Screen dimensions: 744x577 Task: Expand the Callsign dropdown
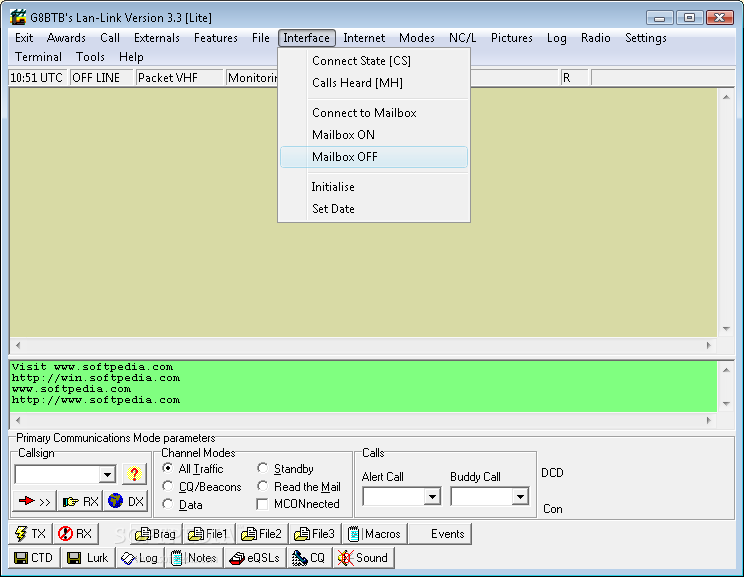pos(108,474)
